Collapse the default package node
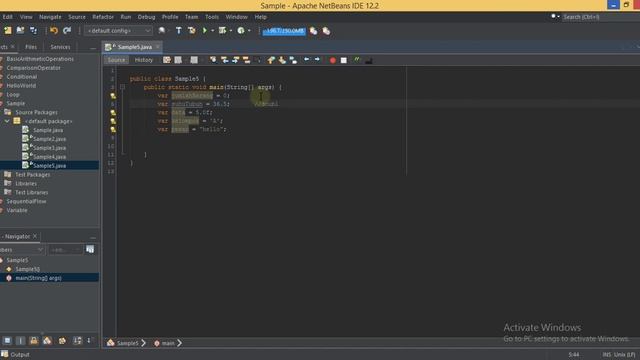Screen dimensions: 640x360 [x=7, y=121]
